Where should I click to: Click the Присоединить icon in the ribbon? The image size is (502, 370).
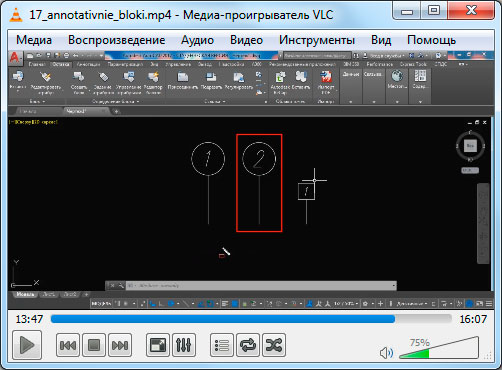pyautogui.click(x=183, y=77)
